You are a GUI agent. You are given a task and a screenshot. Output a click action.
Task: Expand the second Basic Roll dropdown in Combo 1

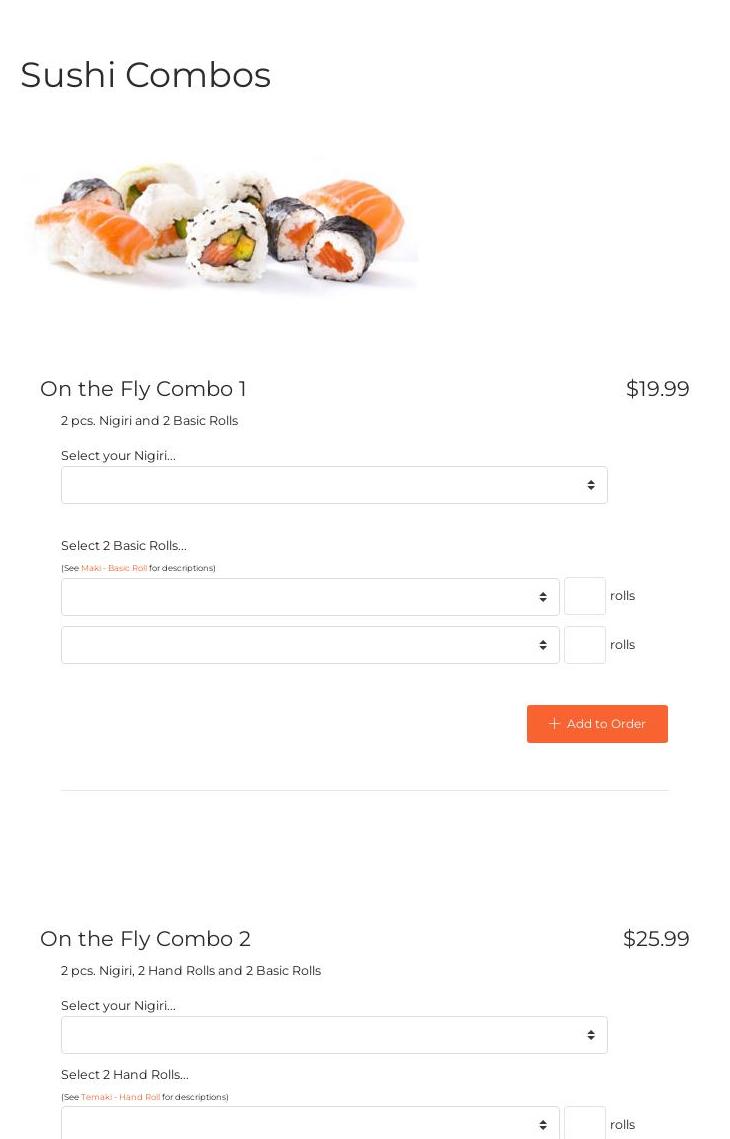tap(310, 645)
